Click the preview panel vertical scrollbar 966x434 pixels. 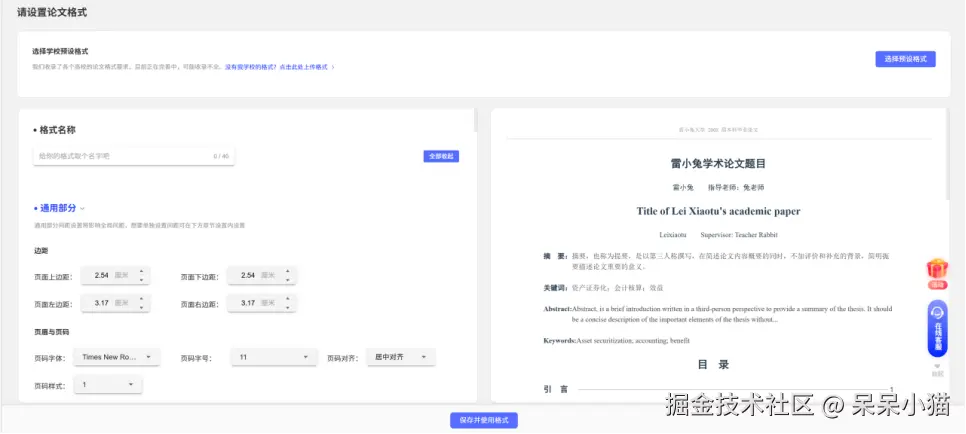pos(946,154)
